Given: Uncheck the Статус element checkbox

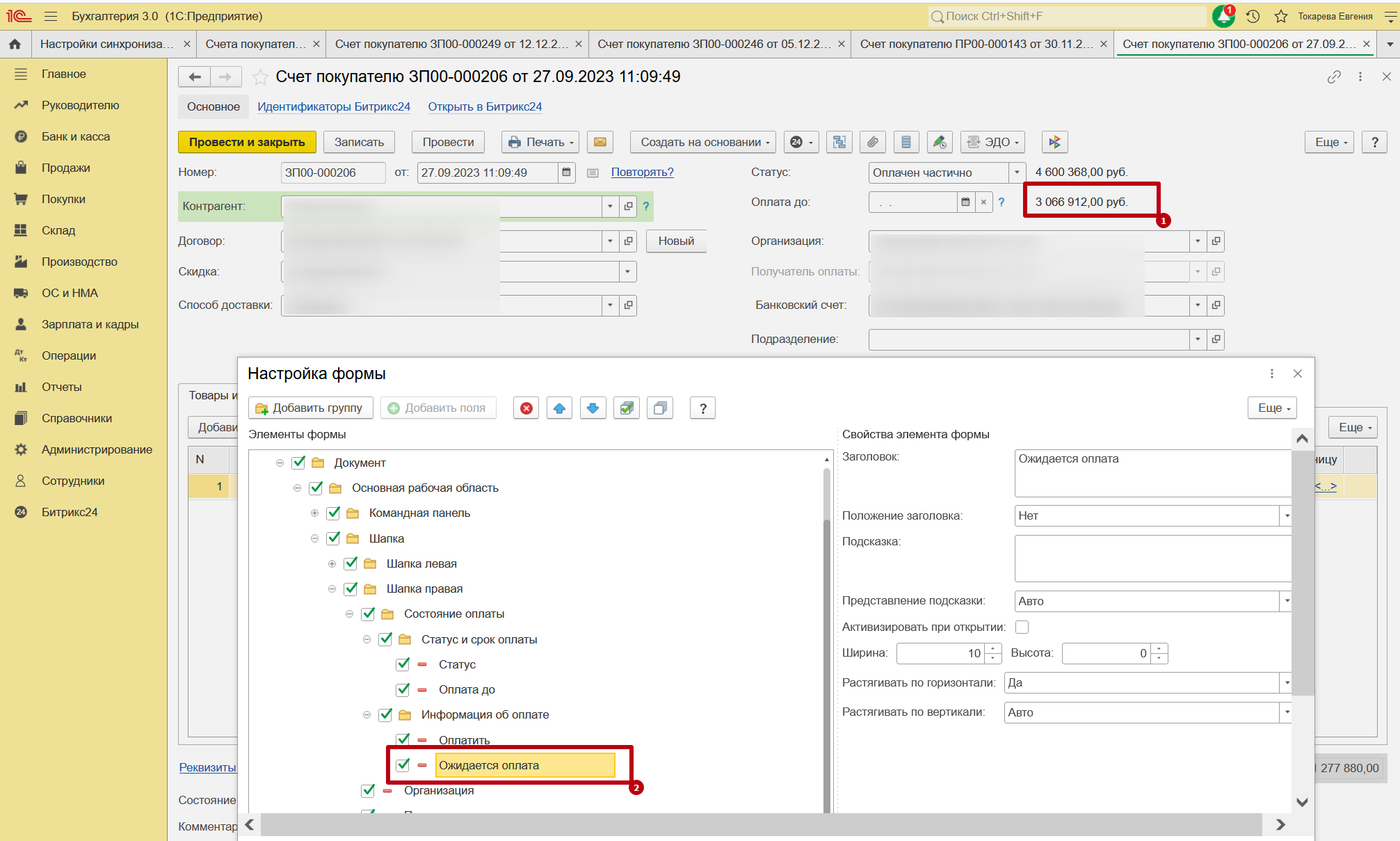Looking at the screenshot, I should click(403, 664).
